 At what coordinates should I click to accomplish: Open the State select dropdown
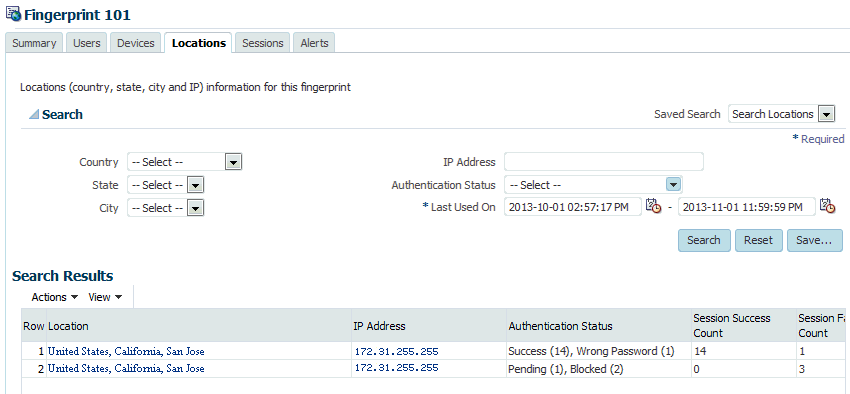195,185
